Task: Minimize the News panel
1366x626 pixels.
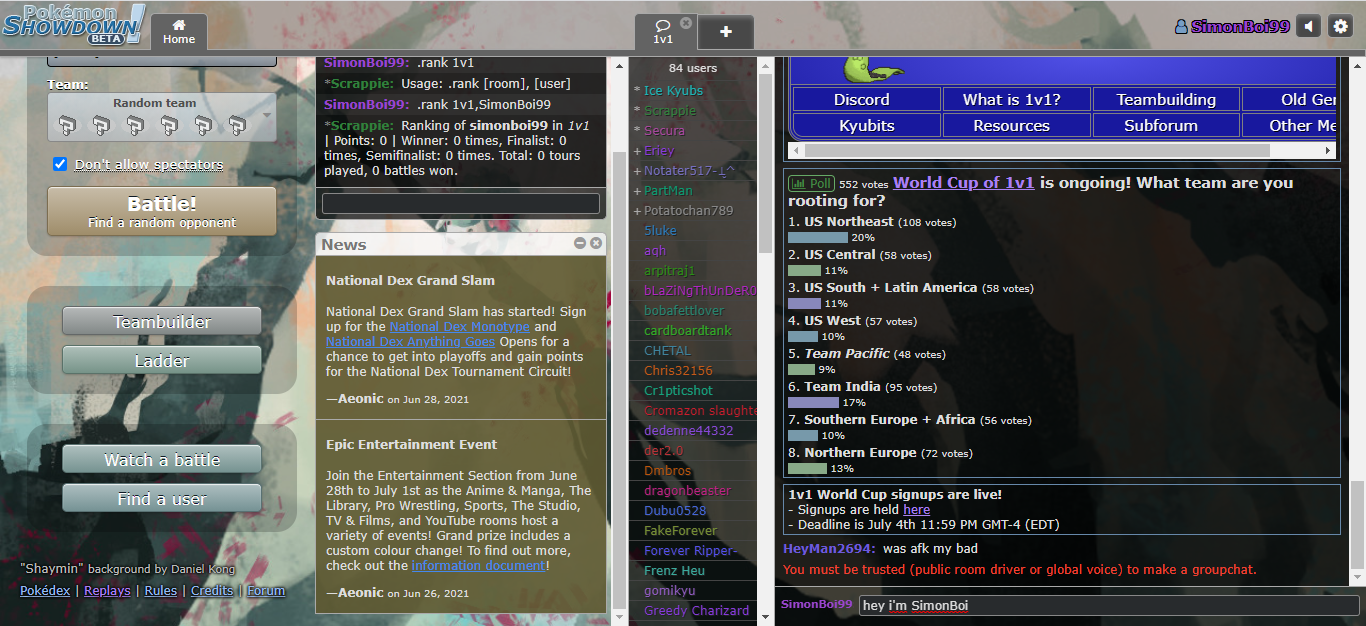Action: point(580,243)
